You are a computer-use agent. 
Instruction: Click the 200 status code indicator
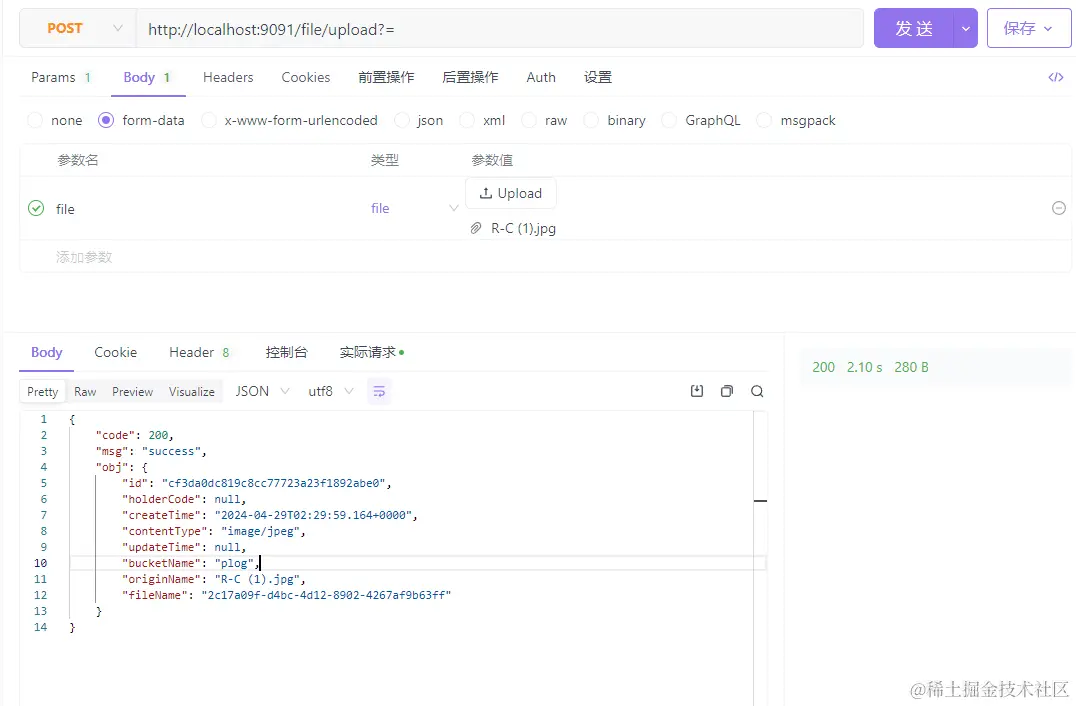823,366
